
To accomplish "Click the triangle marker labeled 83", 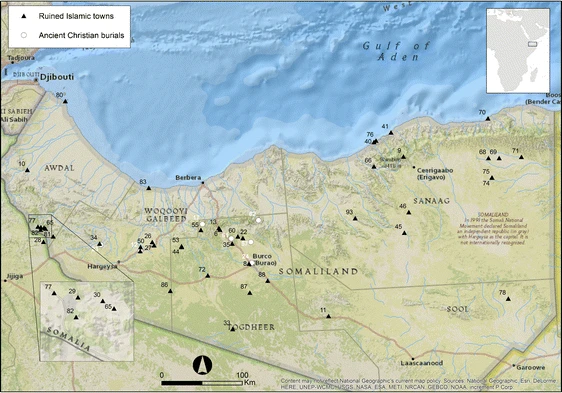I will click(x=149, y=188).
